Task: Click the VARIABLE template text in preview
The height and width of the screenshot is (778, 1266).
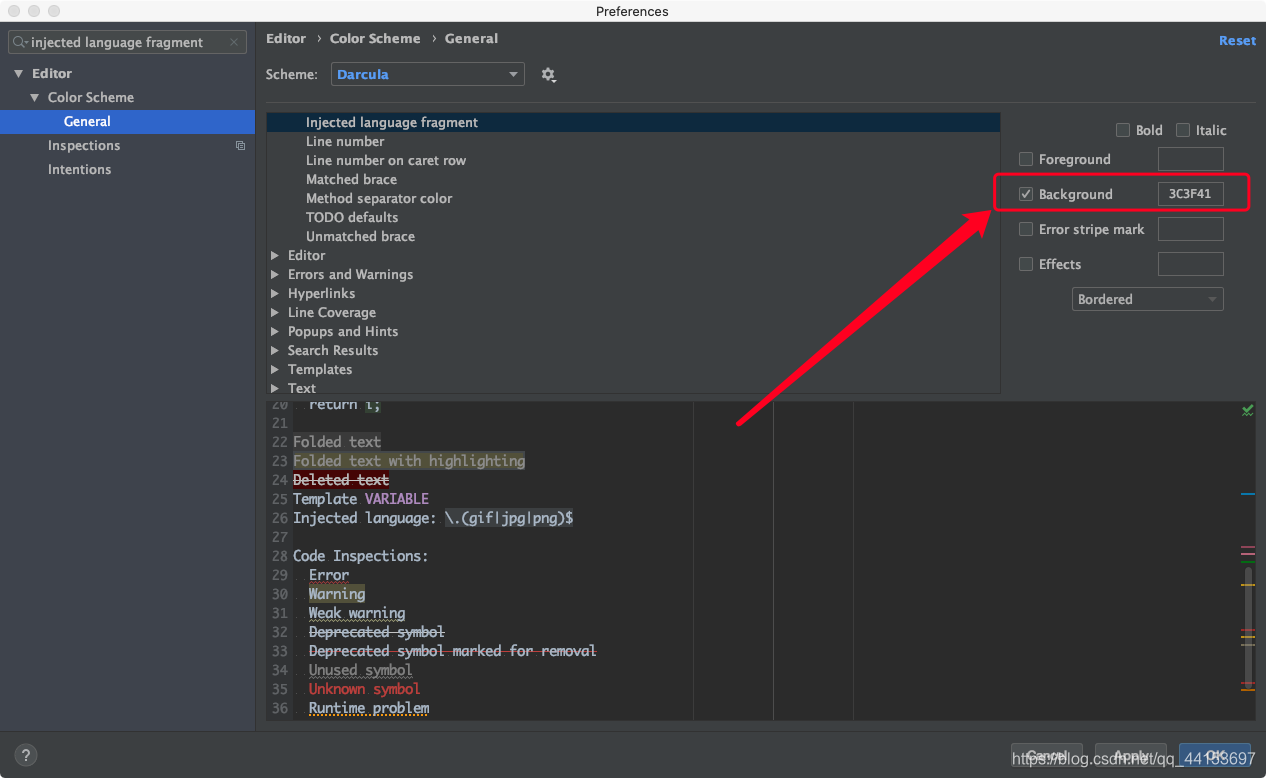Action: point(397,499)
